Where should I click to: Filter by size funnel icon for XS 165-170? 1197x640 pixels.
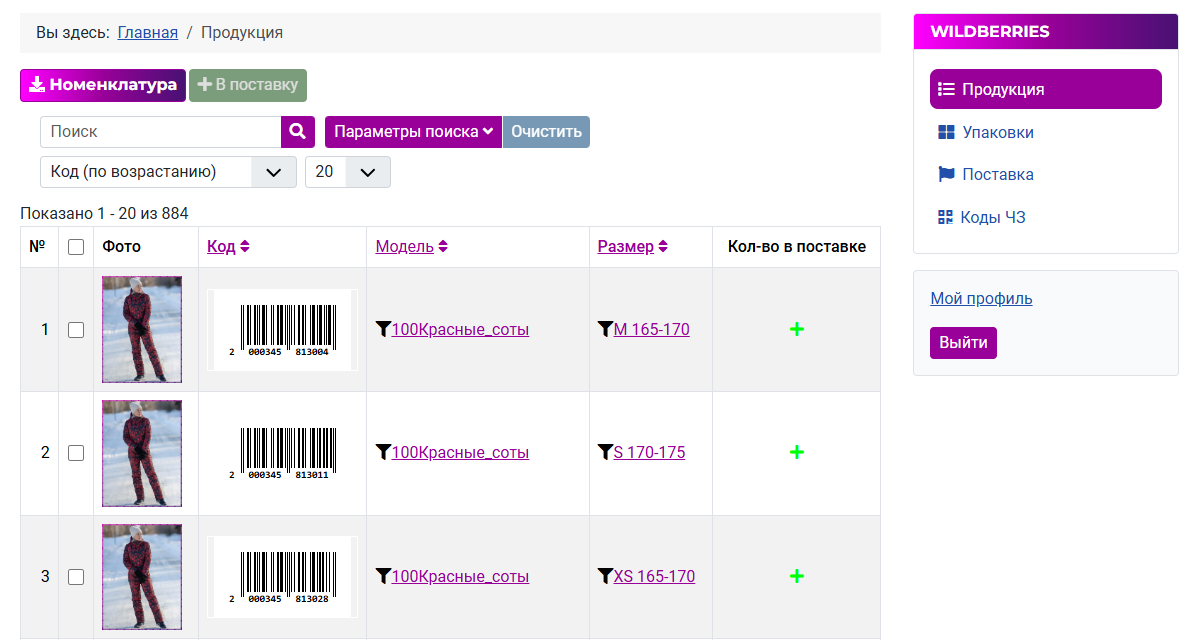[605, 576]
